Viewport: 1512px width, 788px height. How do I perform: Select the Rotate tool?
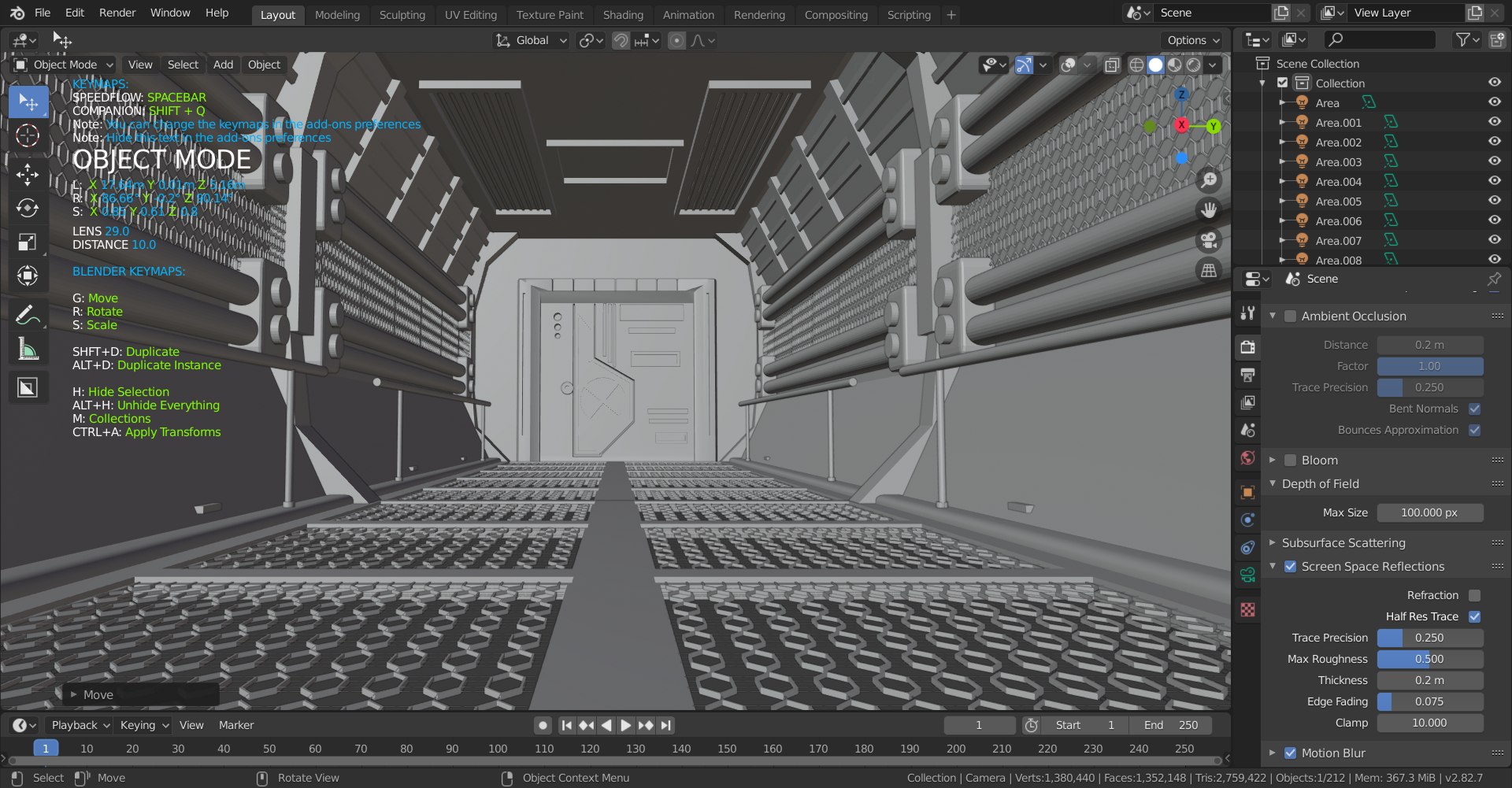point(28,208)
